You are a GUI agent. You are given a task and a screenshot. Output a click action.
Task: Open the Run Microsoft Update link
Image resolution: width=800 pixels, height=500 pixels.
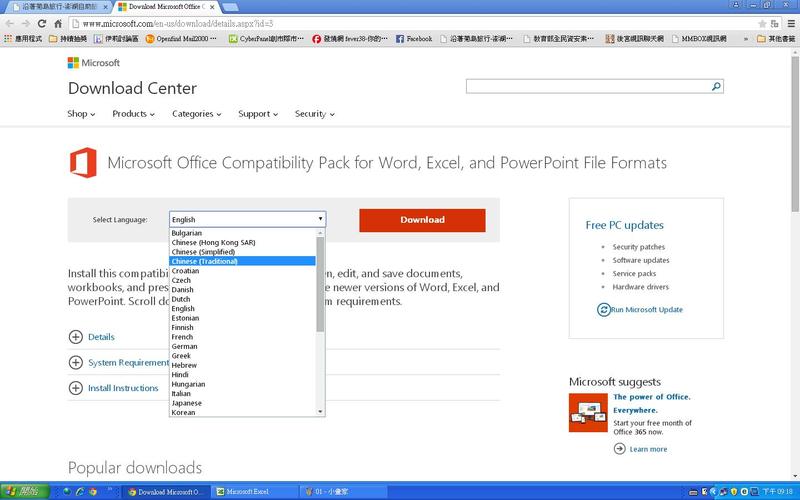[646, 310]
